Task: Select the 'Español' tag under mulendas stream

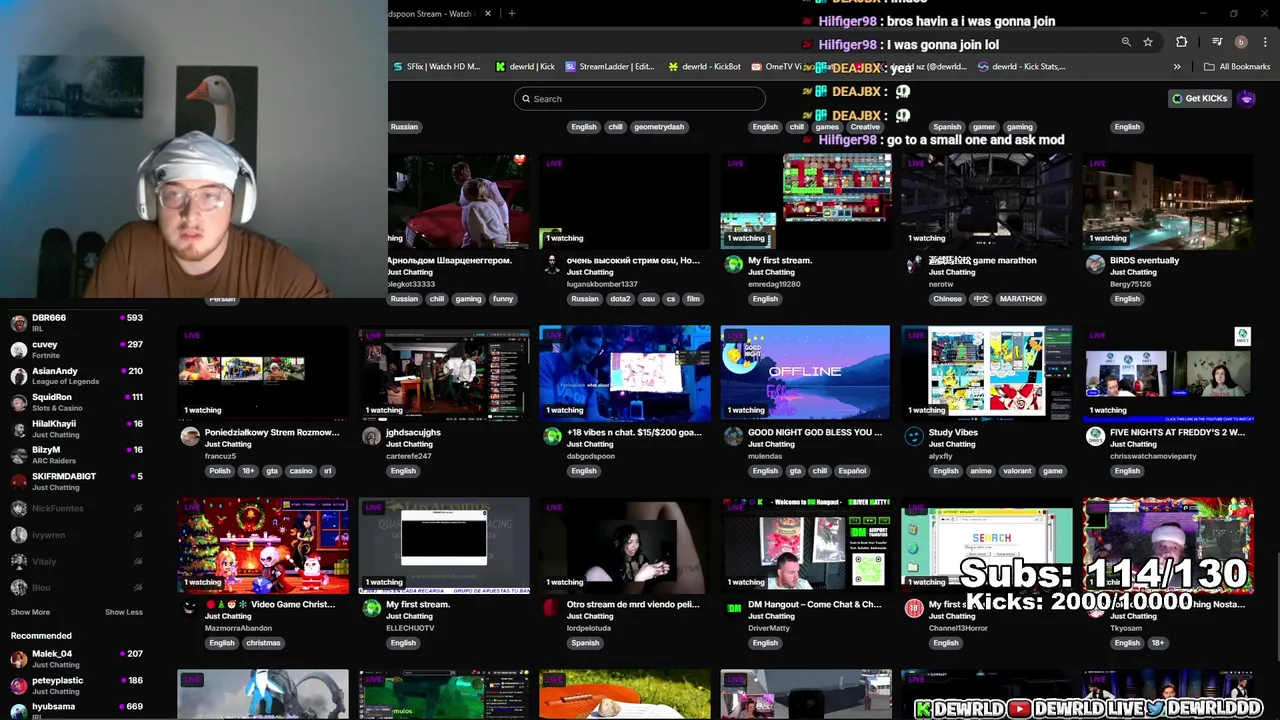Action: [x=852, y=471]
